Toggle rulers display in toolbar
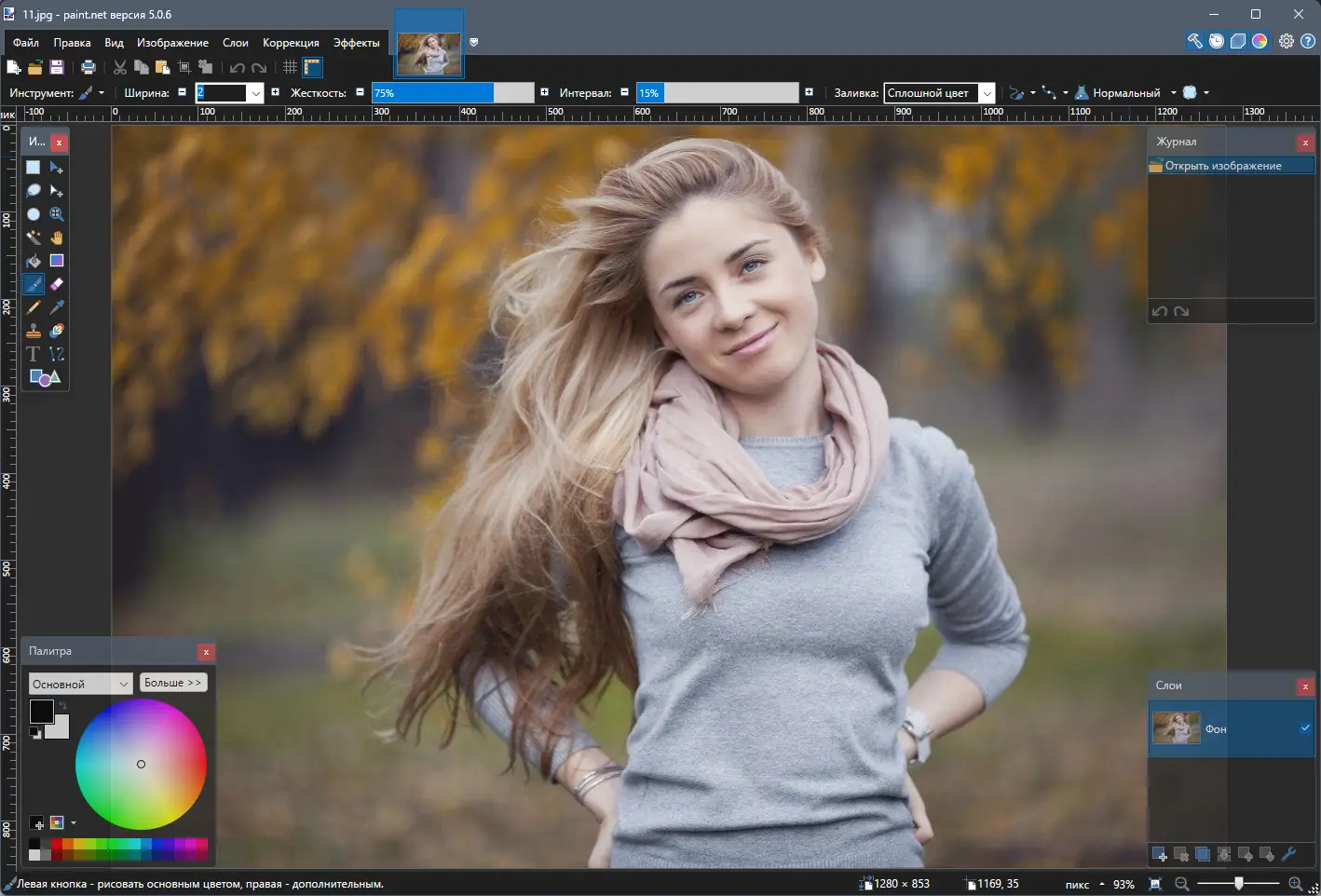The width and height of the screenshot is (1321, 896). pos(312,67)
